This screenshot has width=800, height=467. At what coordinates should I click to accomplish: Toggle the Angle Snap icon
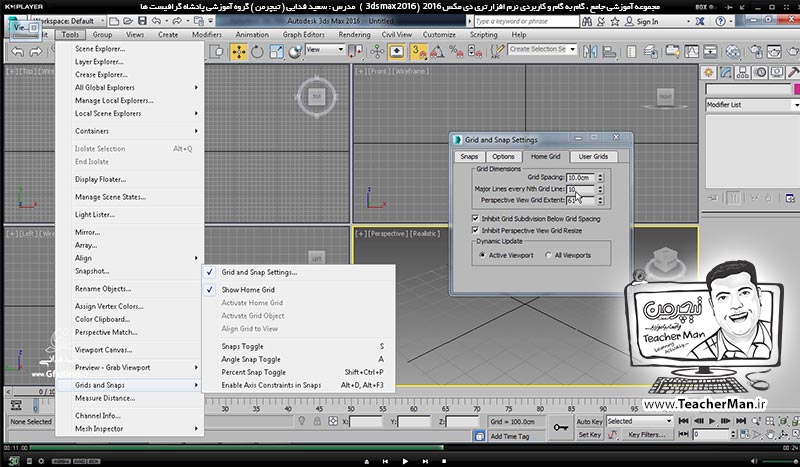pos(437,52)
